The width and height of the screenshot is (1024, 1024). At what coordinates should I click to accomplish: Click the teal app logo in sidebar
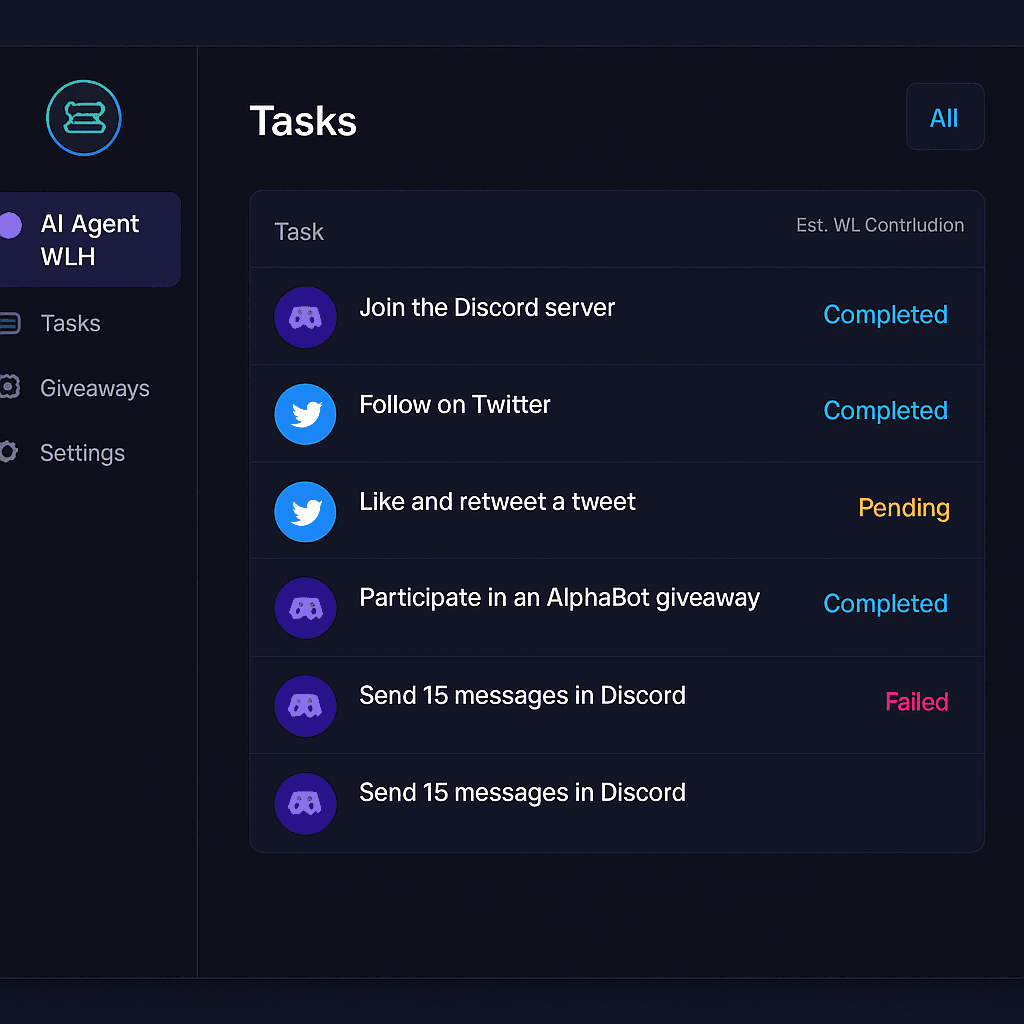(84, 118)
